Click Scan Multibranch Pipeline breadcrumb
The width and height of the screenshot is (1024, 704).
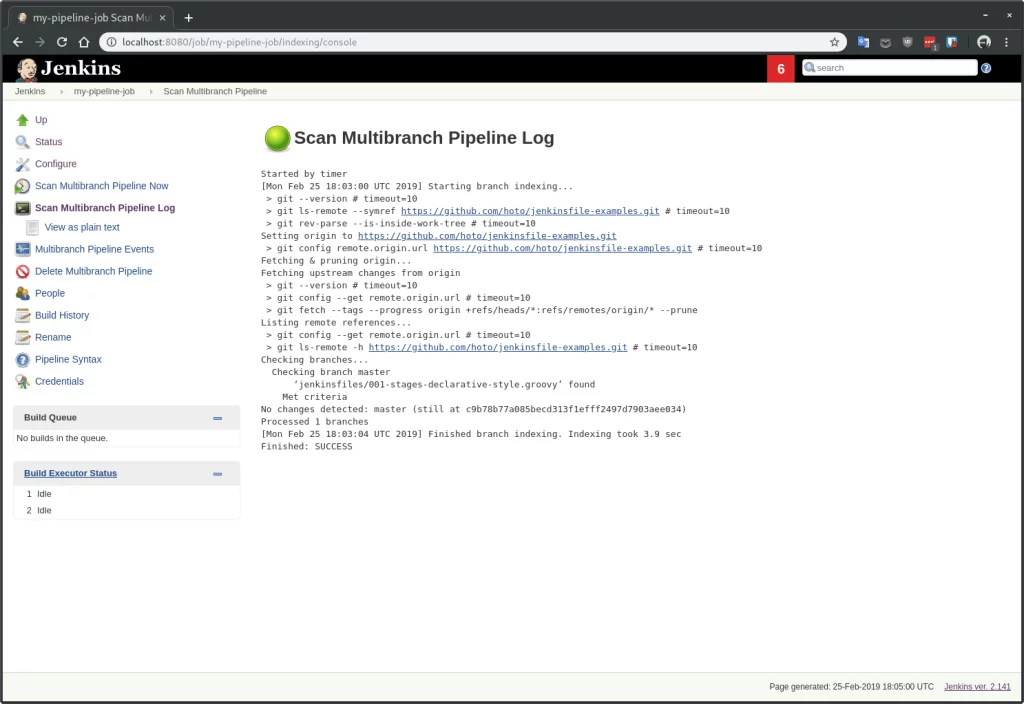(x=215, y=91)
